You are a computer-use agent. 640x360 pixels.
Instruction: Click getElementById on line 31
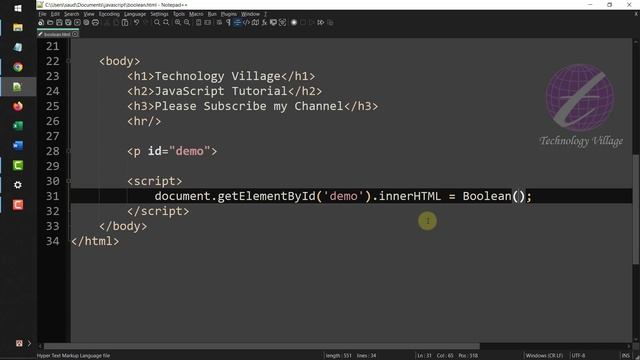click(267, 196)
